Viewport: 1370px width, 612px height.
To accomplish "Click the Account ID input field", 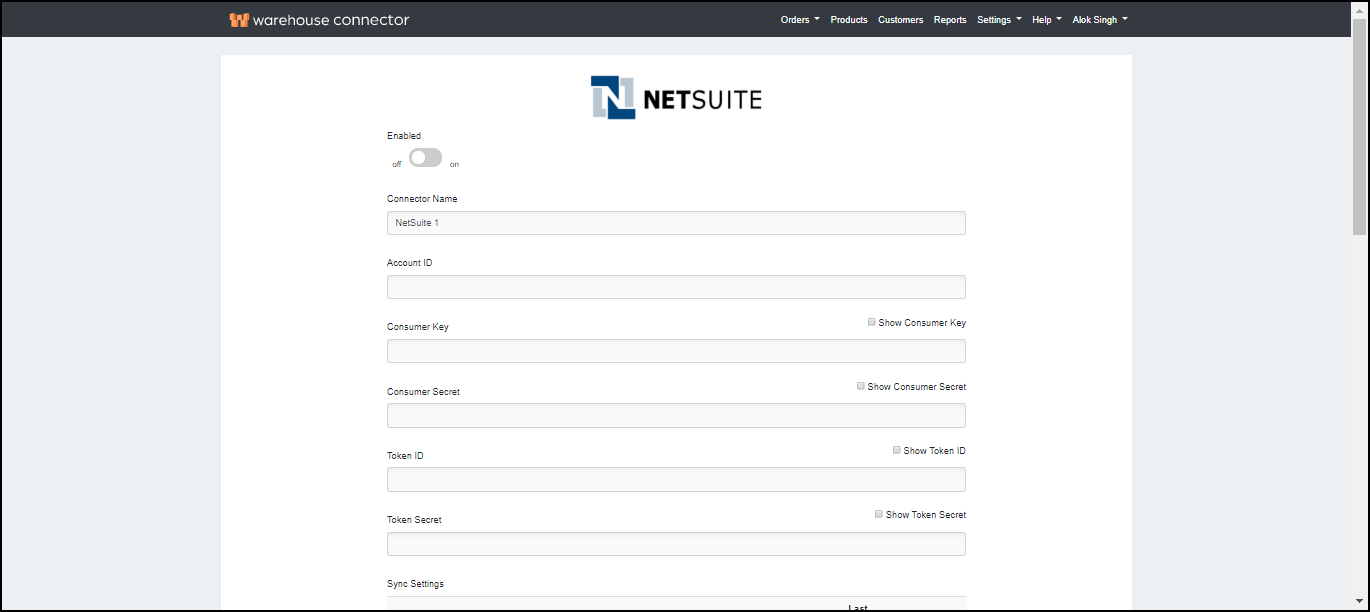I will (676, 286).
